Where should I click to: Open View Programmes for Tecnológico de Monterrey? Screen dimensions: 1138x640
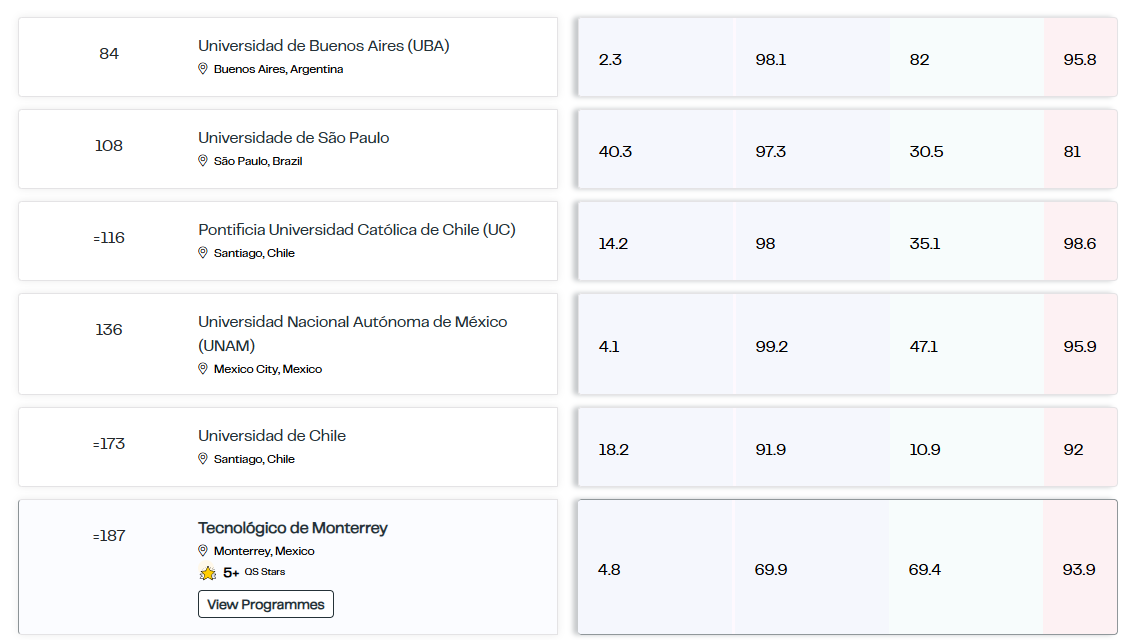(x=266, y=604)
